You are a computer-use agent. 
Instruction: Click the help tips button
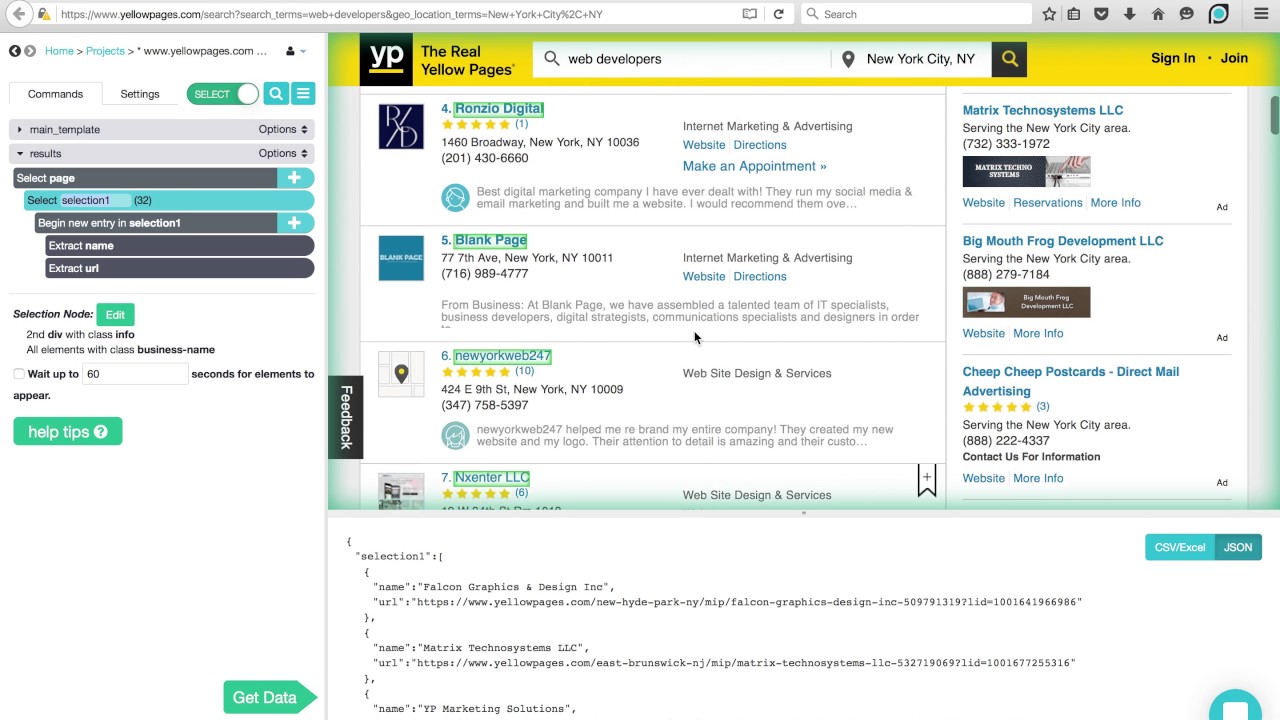tap(68, 432)
